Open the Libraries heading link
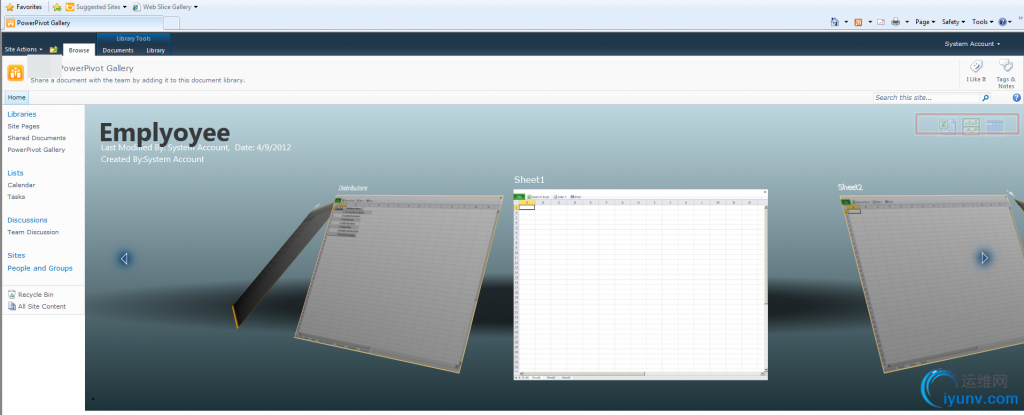 point(22,114)
